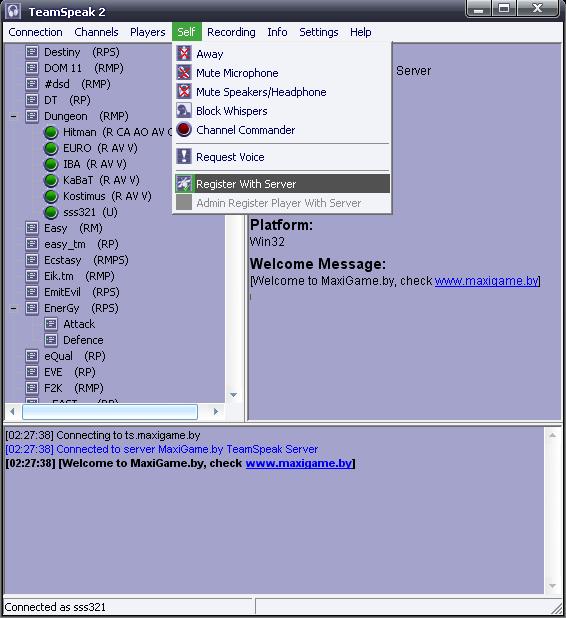Open the Help menu
Viewport: 566px width, 618px height.
click(361, 32)
